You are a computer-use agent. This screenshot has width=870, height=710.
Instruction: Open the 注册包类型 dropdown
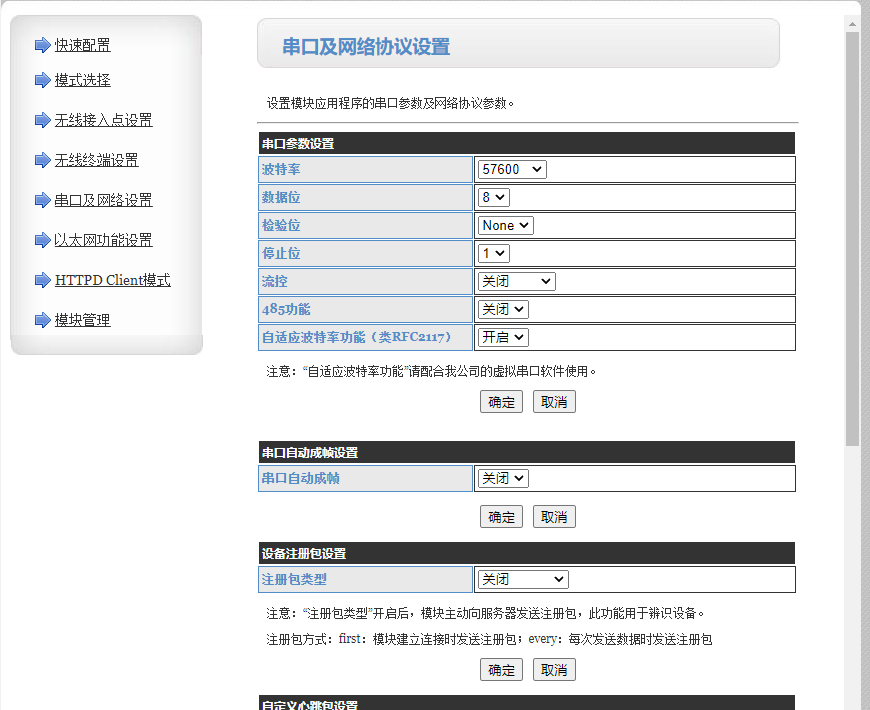point(522,580)
